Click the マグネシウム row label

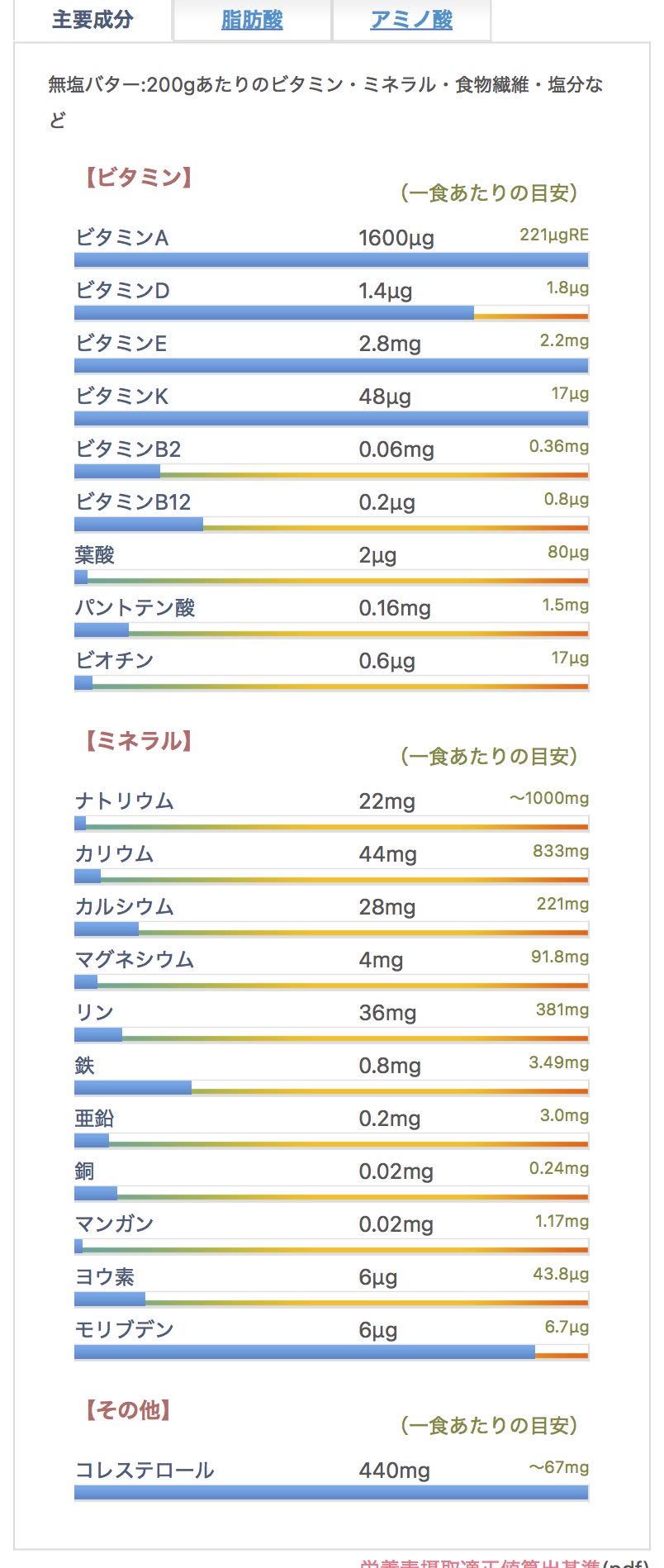135,960
